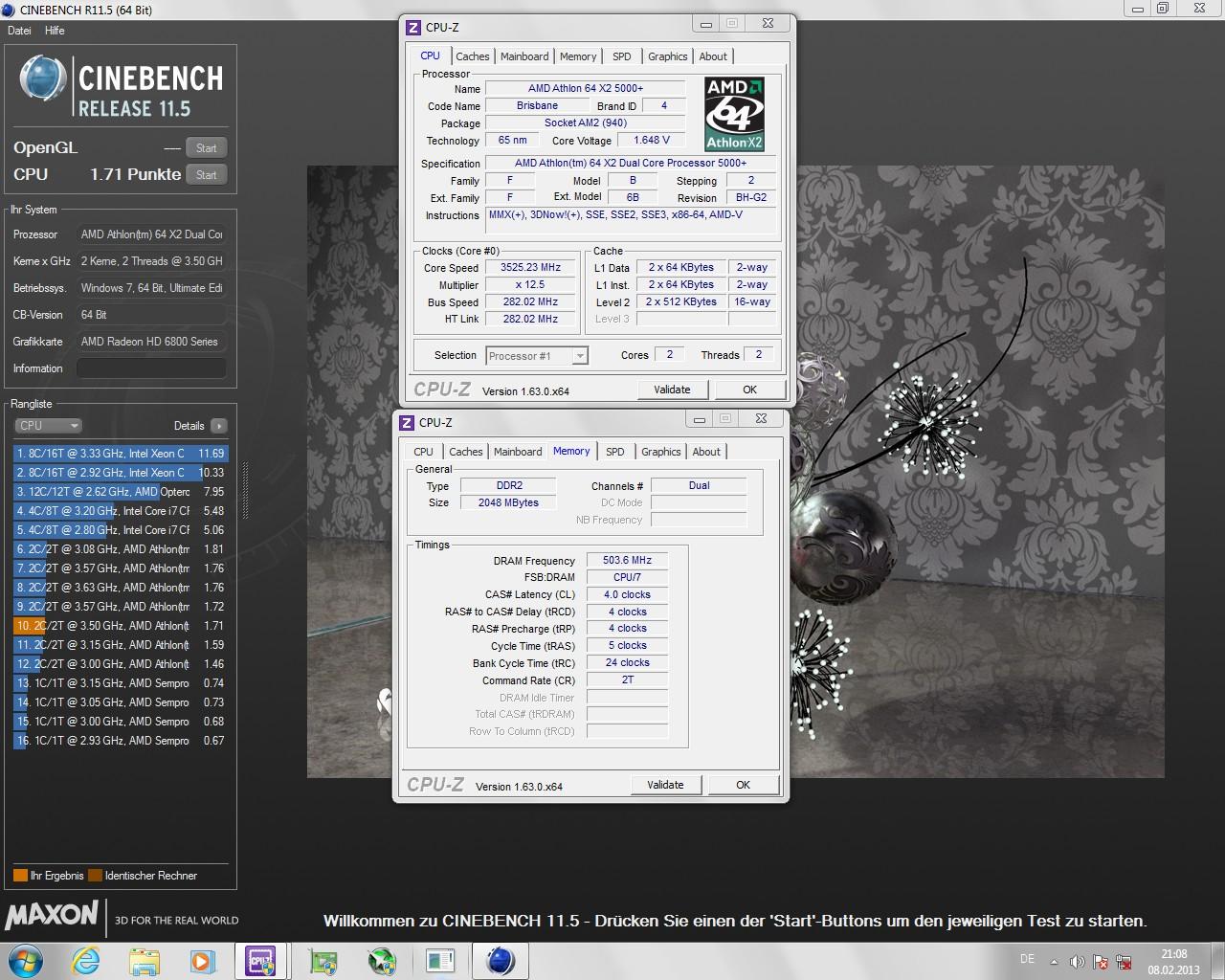Select Memory tab in upper CPU-Z window

[578, 56]
